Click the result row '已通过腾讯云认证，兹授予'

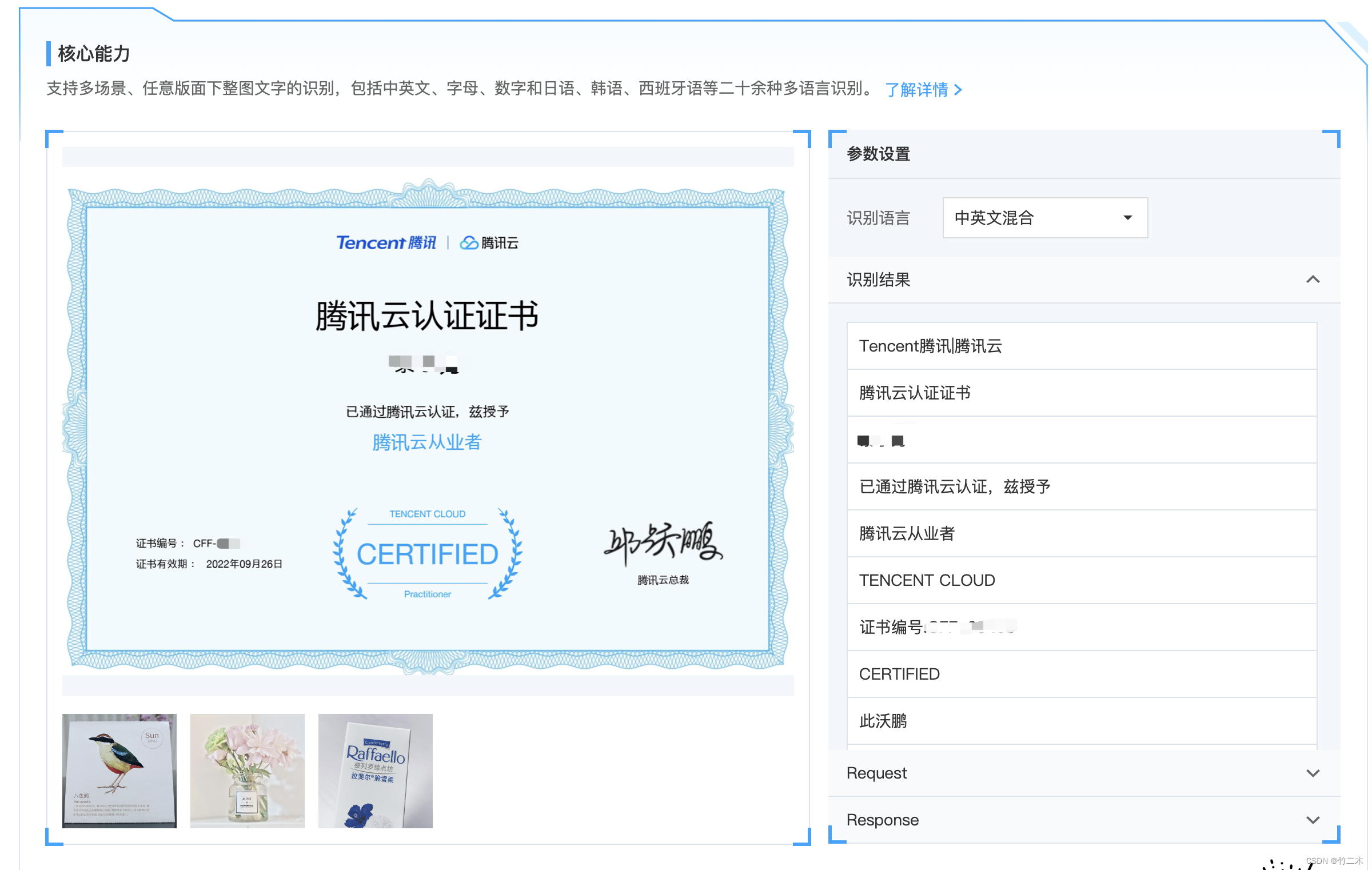pyautogui.click(x=1082, y=486)
